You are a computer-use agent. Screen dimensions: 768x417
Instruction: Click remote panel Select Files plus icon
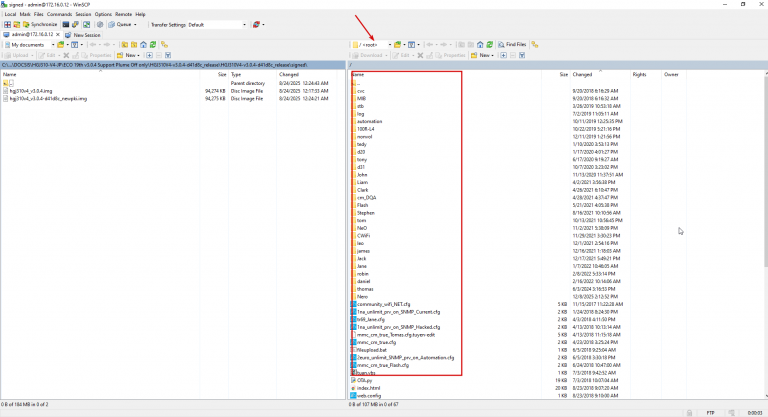click(x=504, y=55)
